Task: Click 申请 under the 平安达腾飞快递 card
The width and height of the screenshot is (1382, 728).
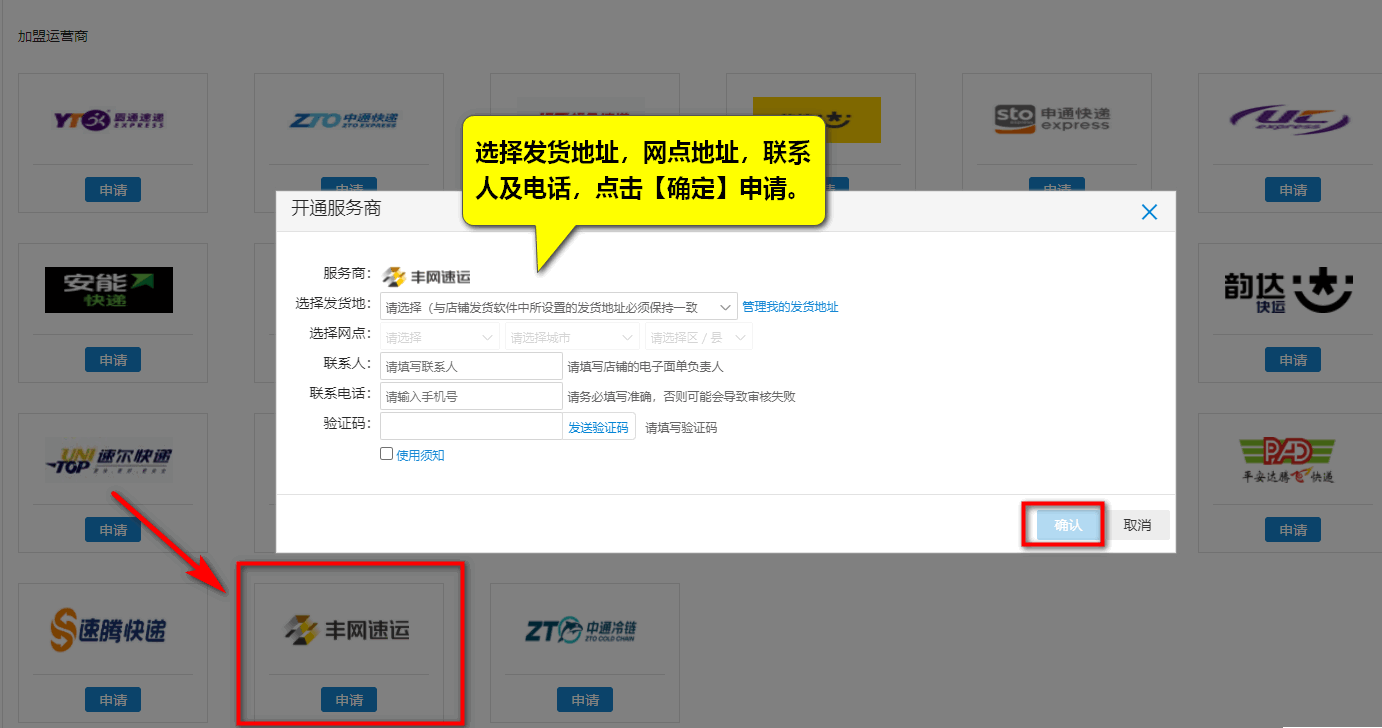Action: tap(1293, 530)
